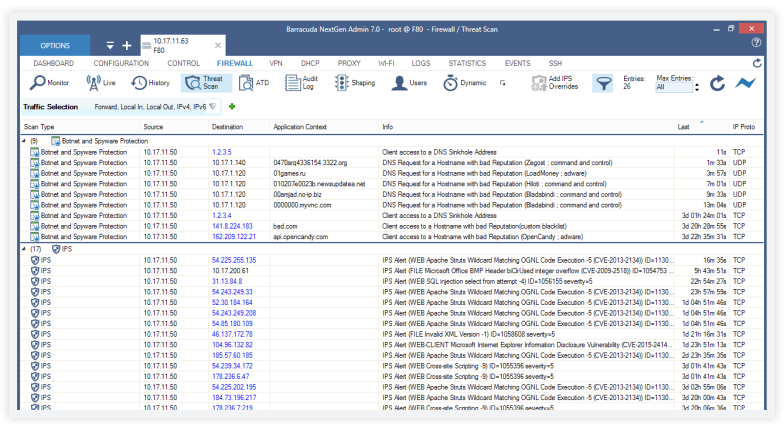The image size is (784, 424).
Task: Switch to the CONFIGURATION tab
Action: [121, 64]
